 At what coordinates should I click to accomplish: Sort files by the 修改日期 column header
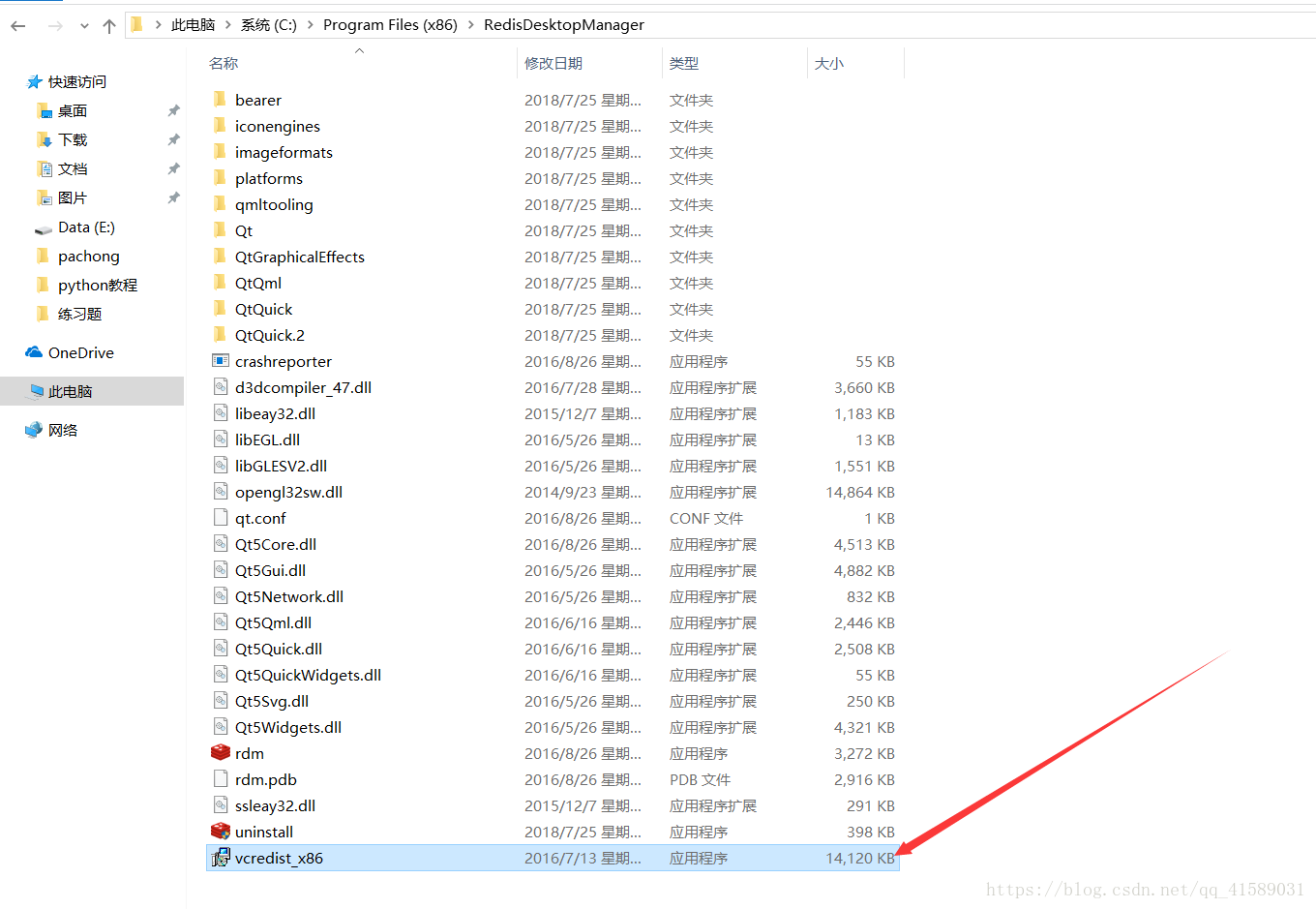[553, 63]
